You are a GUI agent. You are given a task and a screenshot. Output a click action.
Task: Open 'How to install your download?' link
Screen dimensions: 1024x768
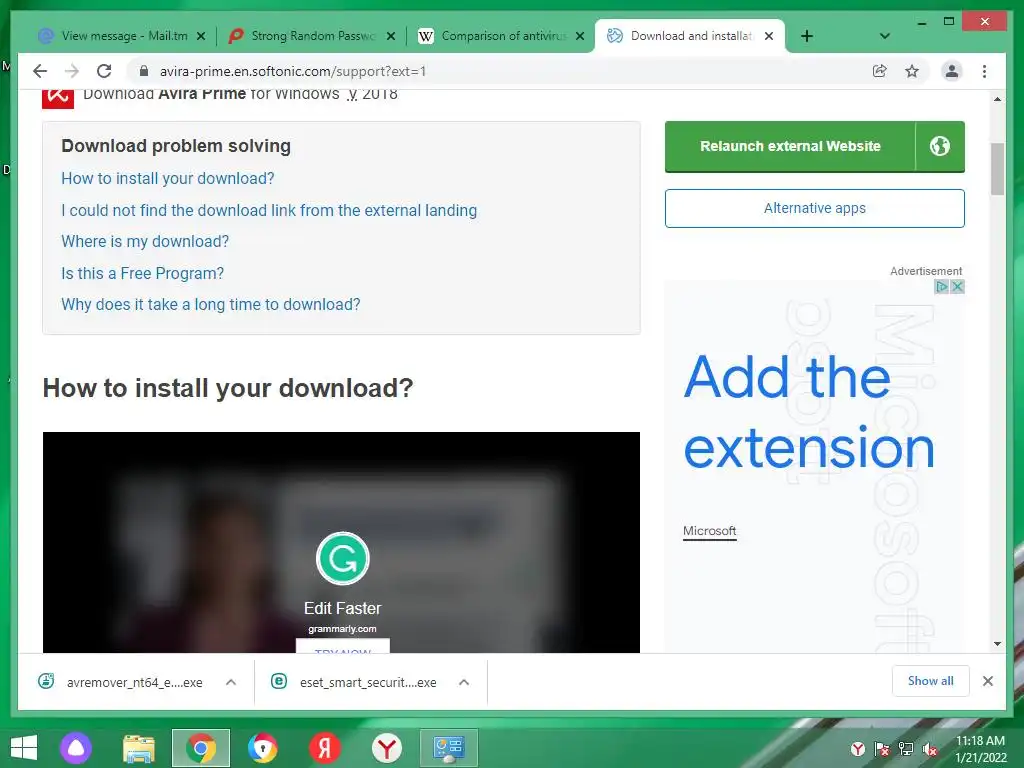168,178
